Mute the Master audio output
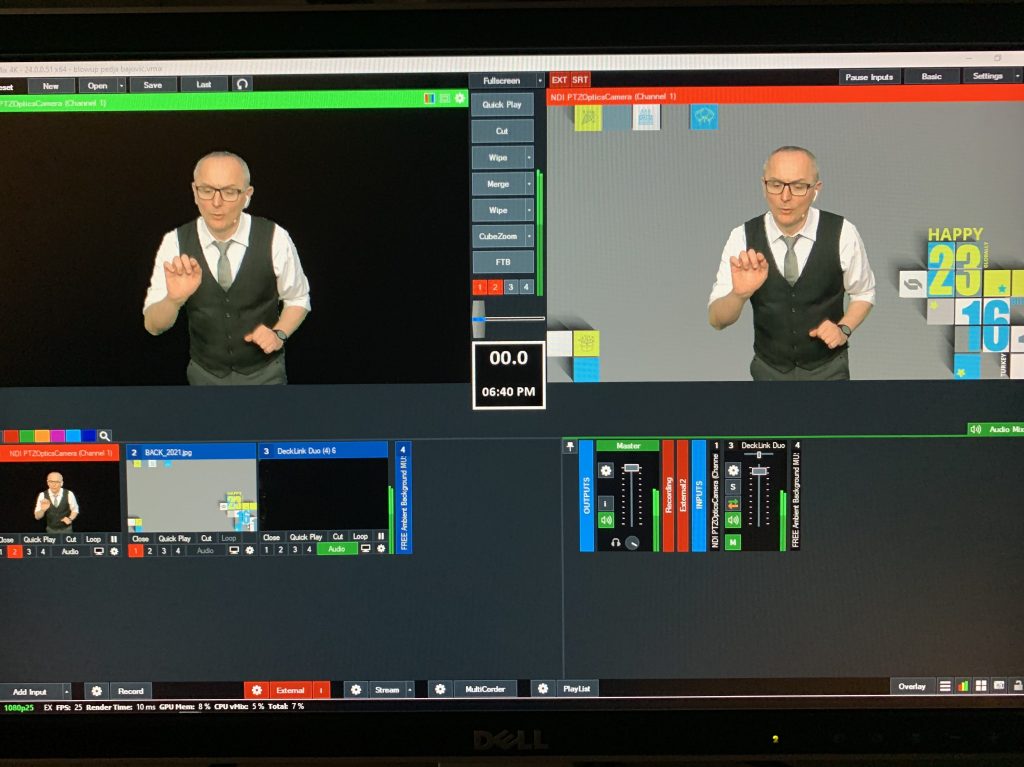Viewport: 1024px width, 767px height. tap(606, 520)
